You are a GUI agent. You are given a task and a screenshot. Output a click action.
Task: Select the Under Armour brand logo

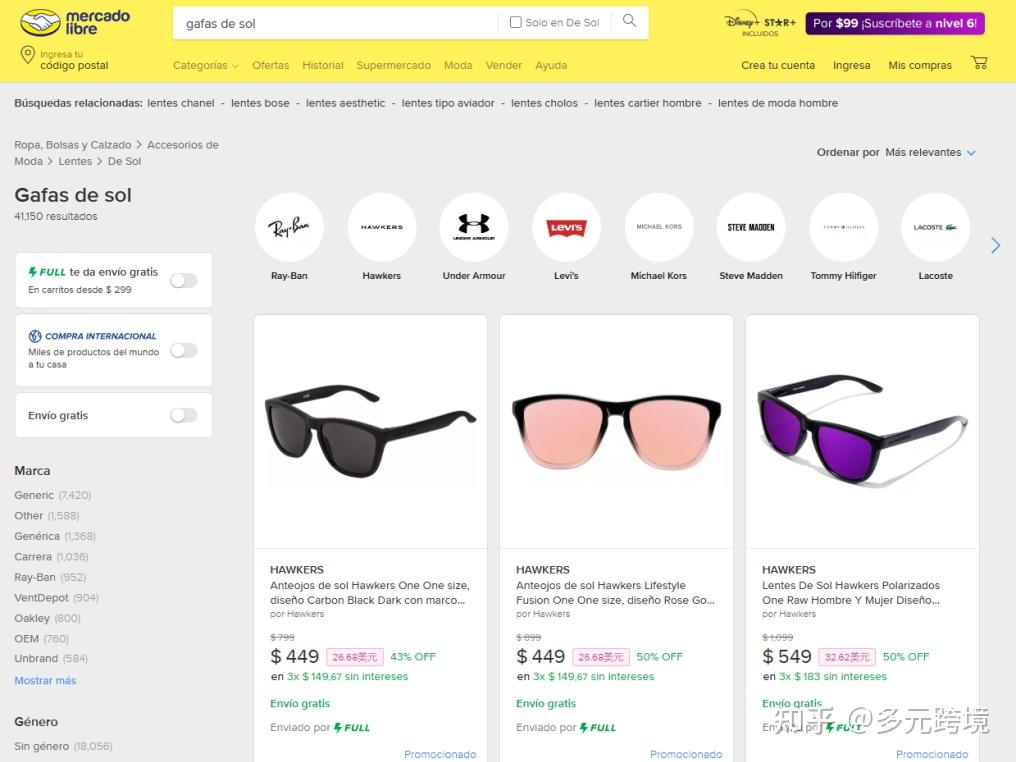[474, 227]
